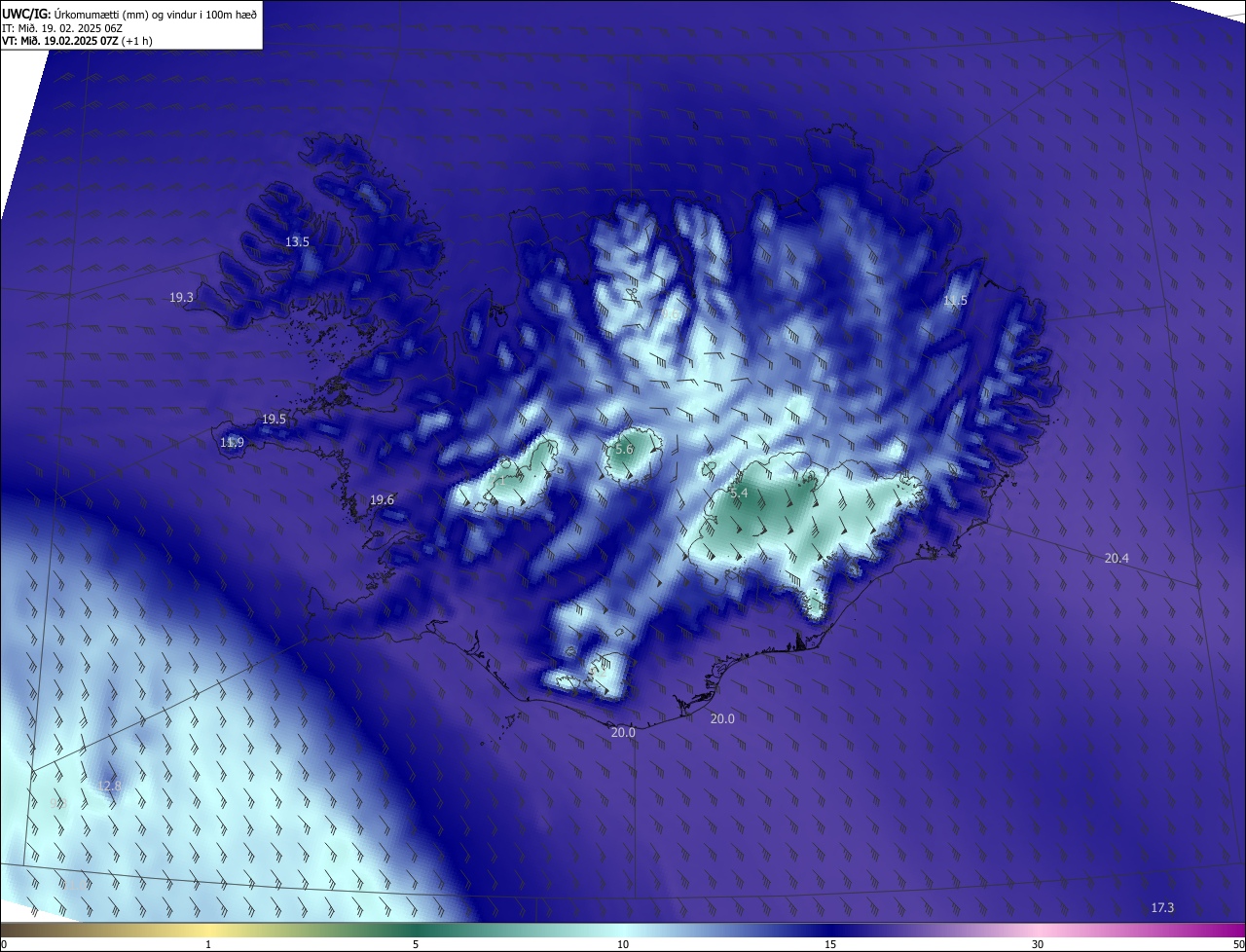Click the 11.5 value in the northeast

(x=955, y=301)
